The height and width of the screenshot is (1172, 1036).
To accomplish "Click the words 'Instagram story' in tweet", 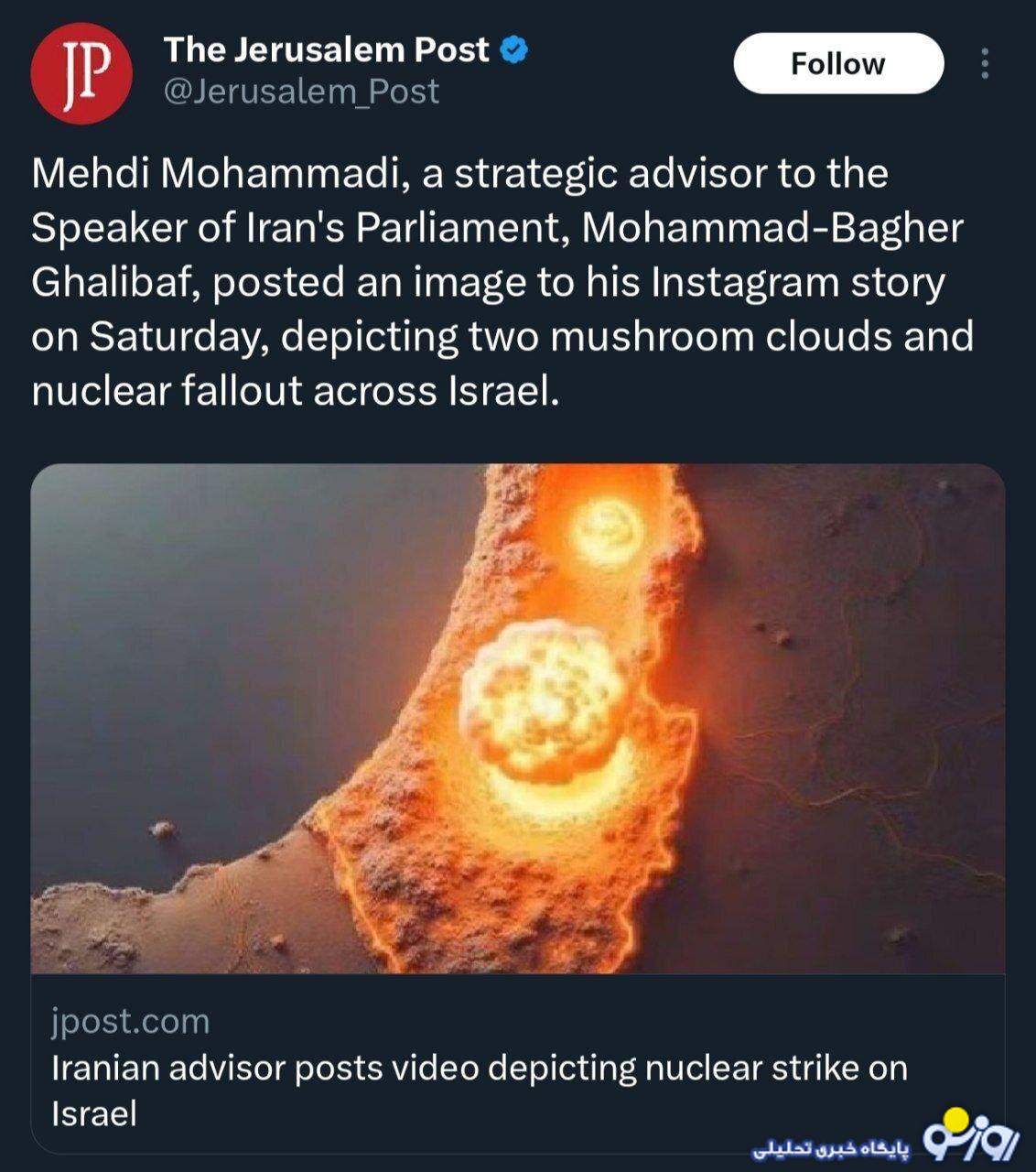I will (x=797, y=283).
